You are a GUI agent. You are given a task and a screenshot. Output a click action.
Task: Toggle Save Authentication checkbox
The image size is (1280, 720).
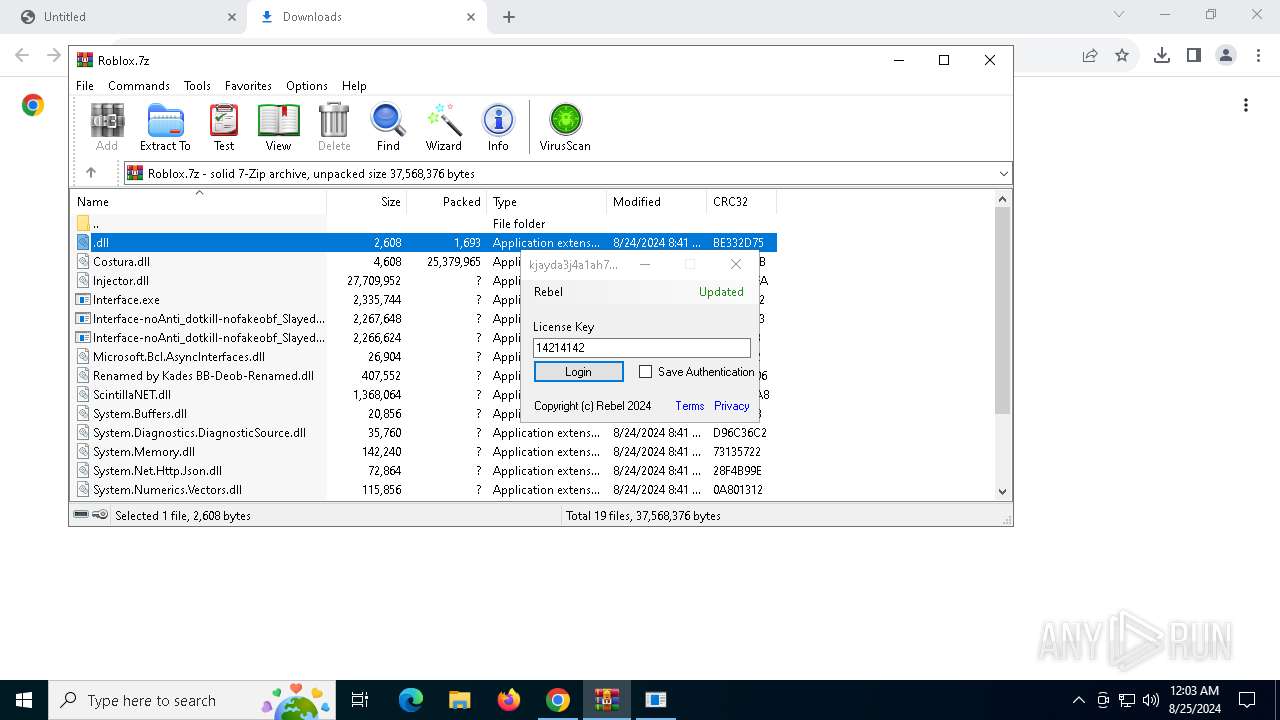645,372
